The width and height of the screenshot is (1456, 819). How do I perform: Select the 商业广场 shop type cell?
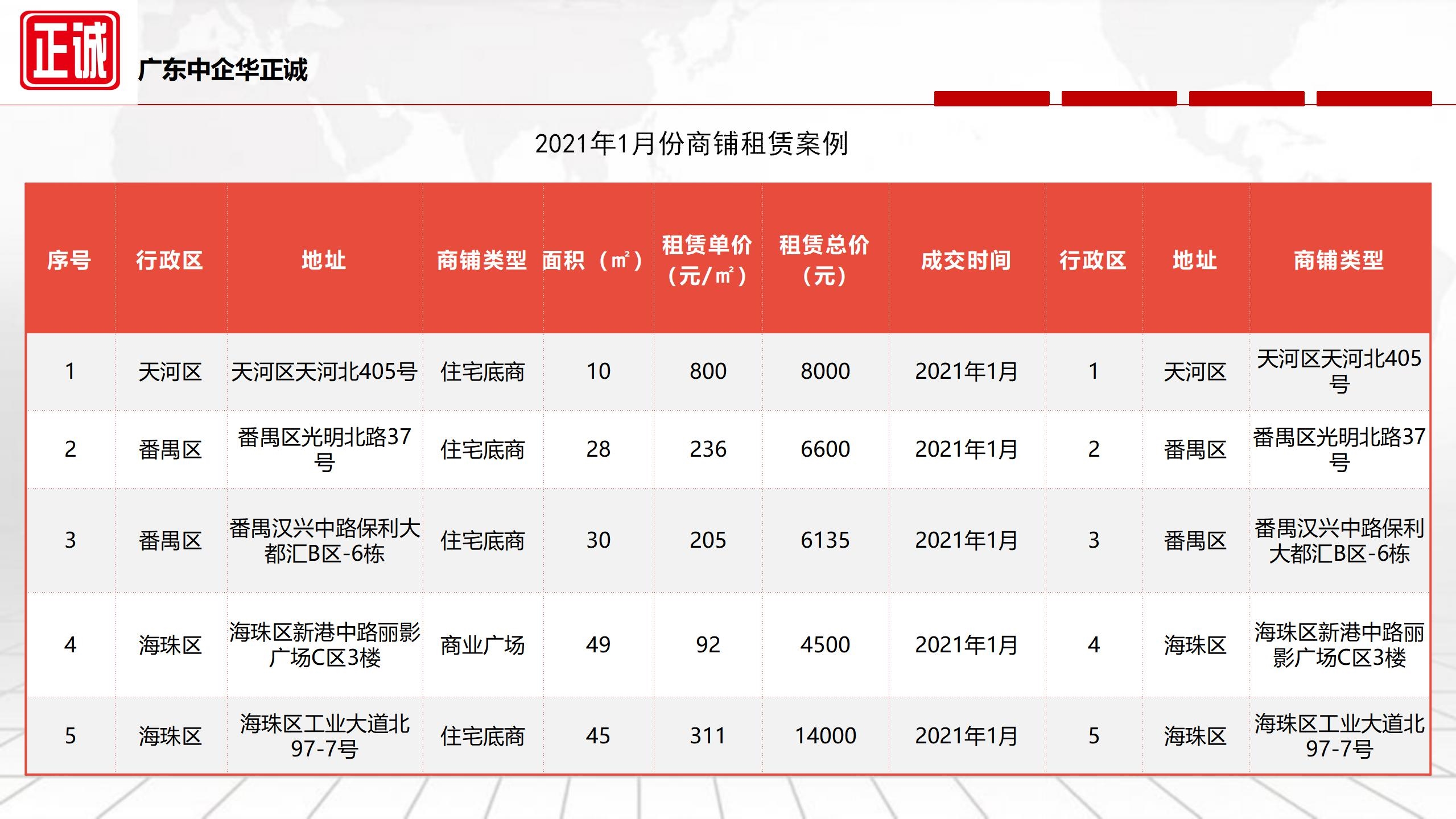point(482,645)
